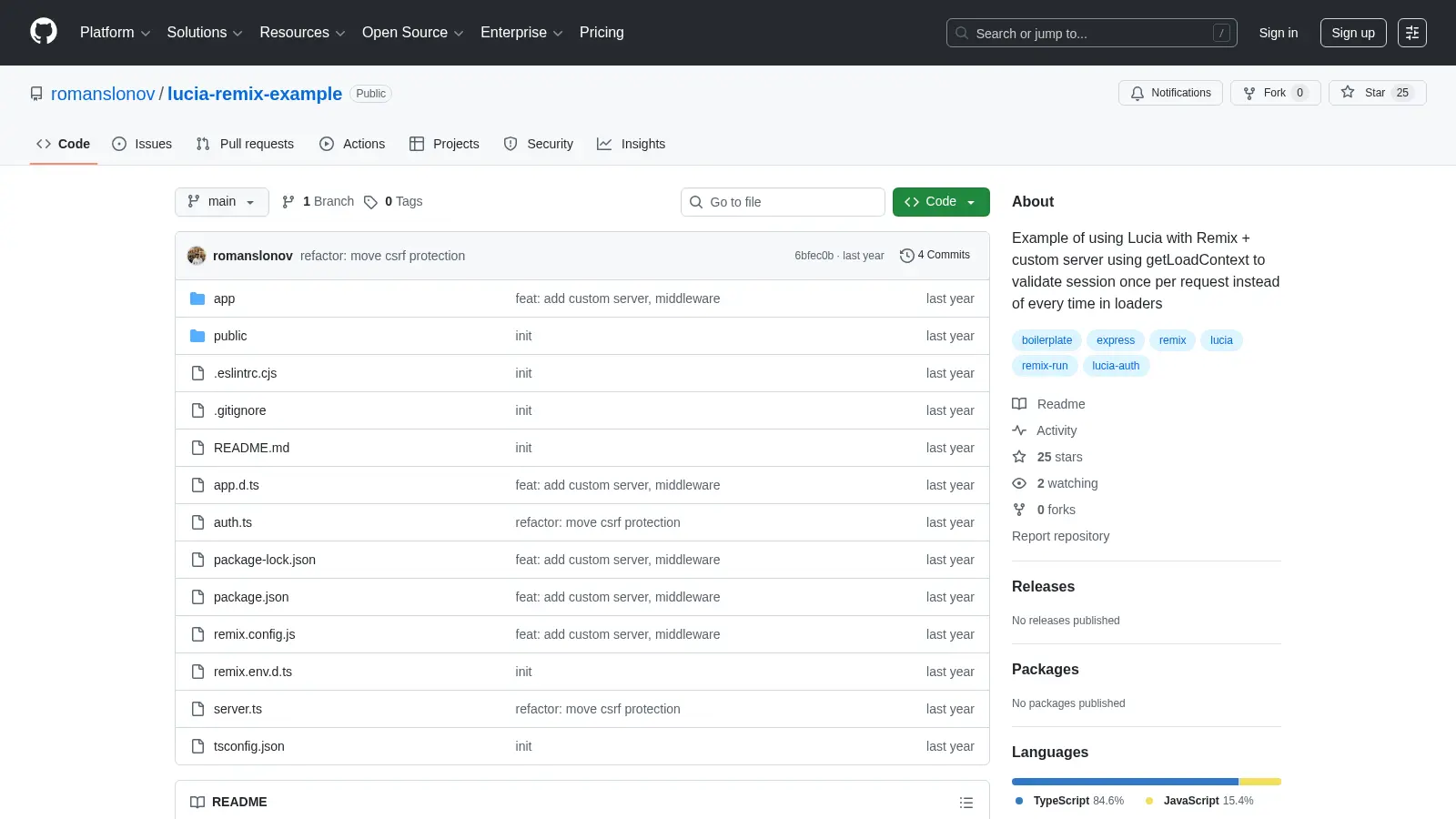This screenshot has width=1456, height=819.
Task: Open the GitHub home logo
Action: click(x=44, y=32)
